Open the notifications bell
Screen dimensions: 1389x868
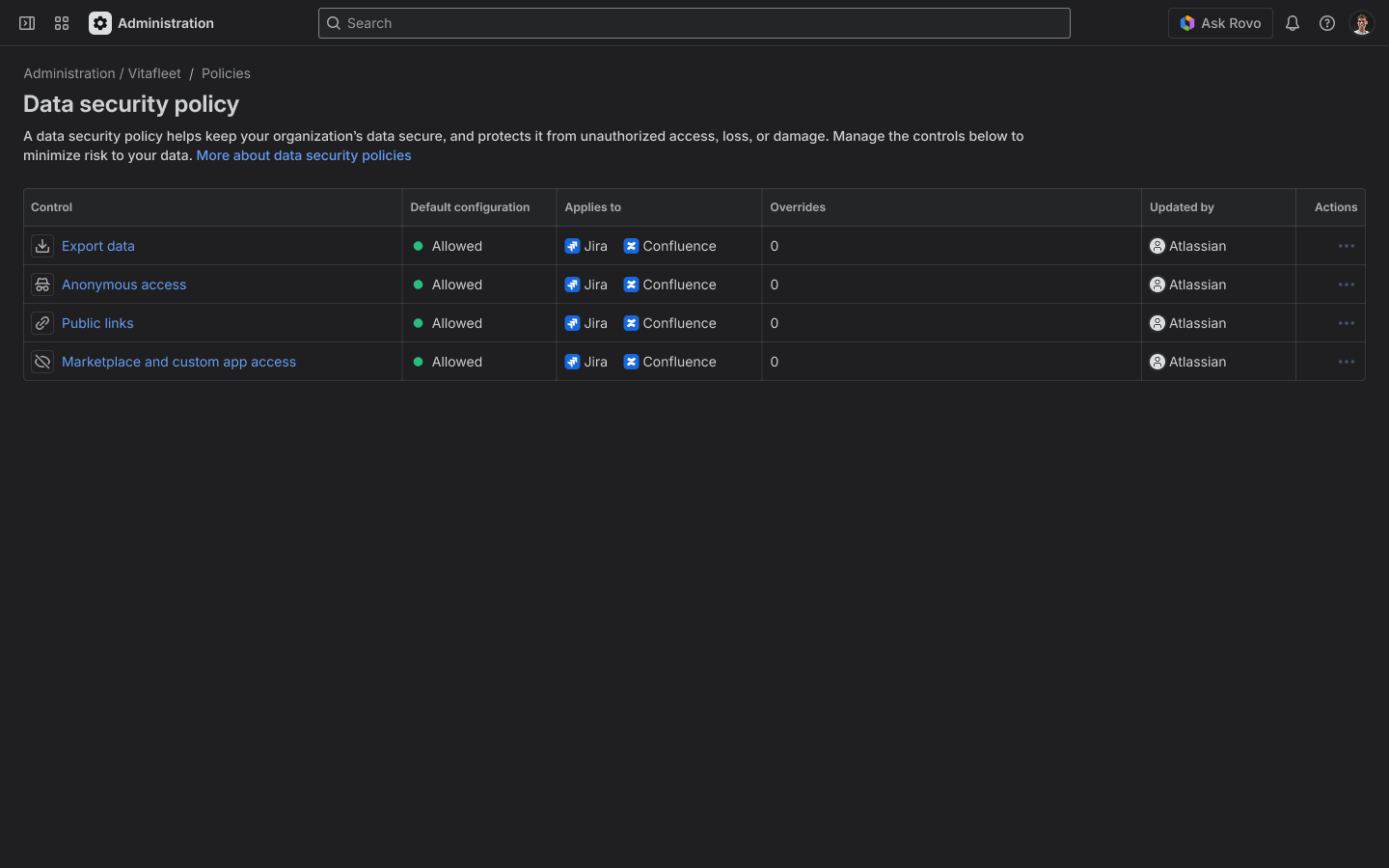pos(1293,23)
